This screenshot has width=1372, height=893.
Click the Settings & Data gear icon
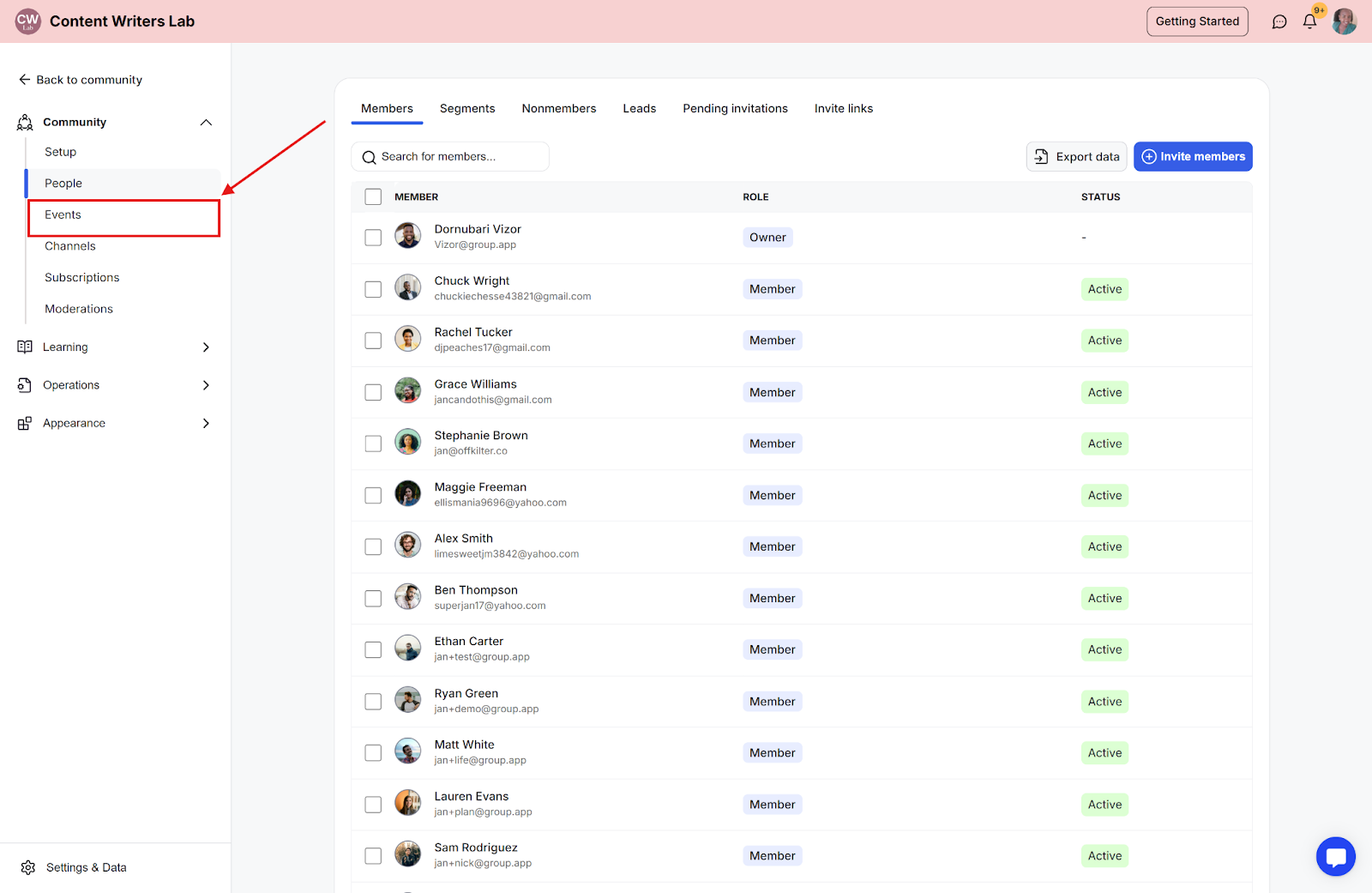[x=28, y=867]
